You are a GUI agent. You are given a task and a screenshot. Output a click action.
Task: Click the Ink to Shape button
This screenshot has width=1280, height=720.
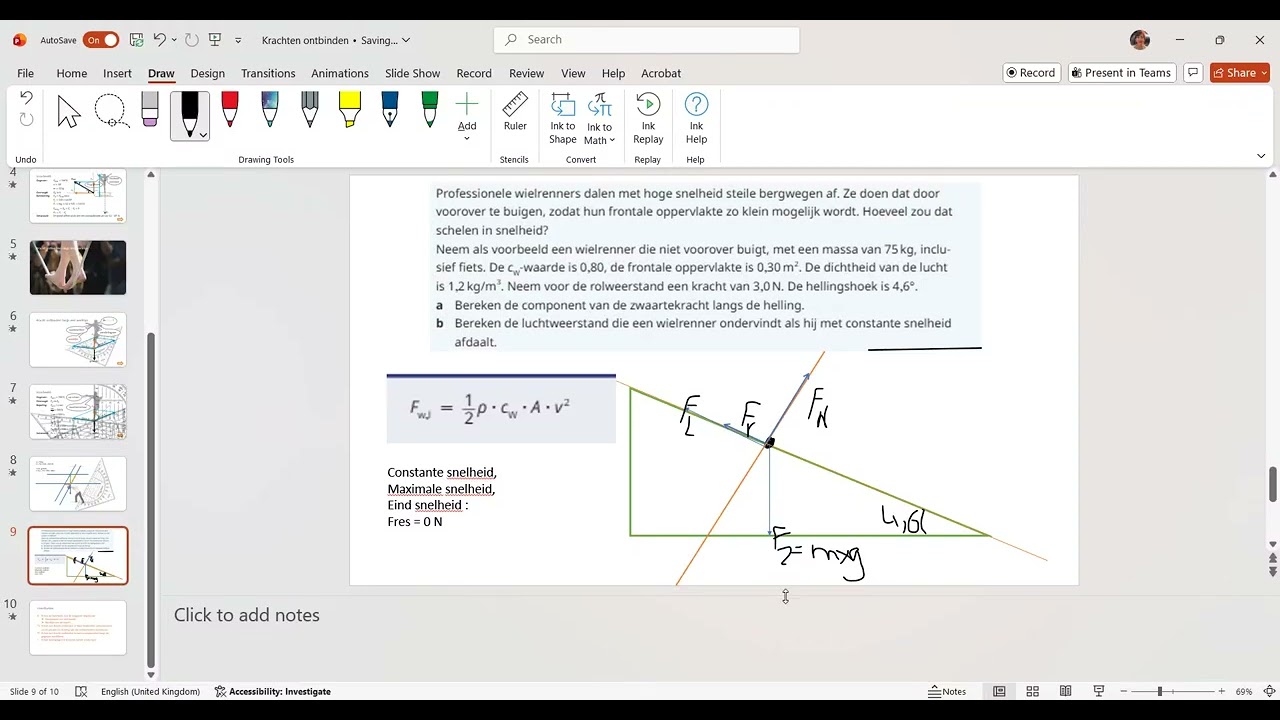(563, 119)
